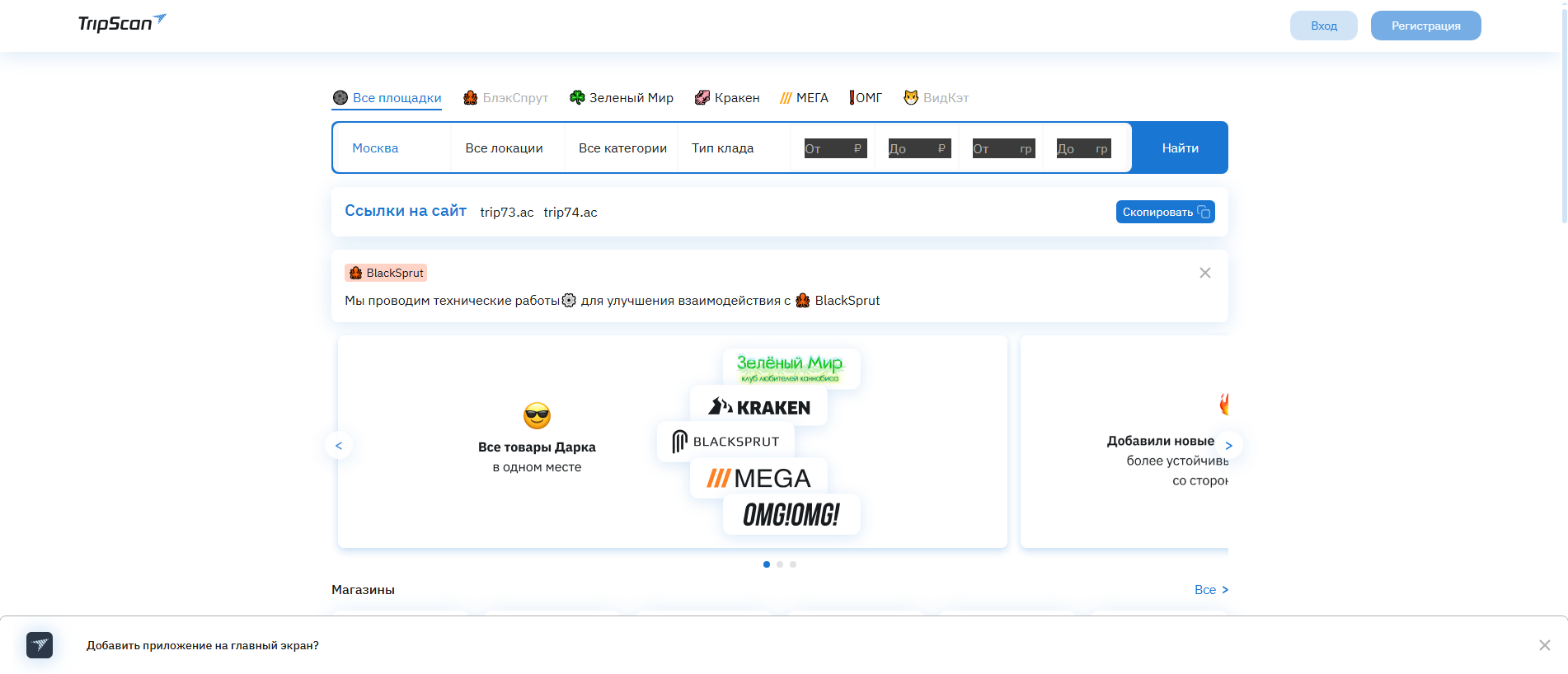Viewport: 1568px width, 674px height.
Task: Select the second carousel dot
Action: (x=780, y=564)
